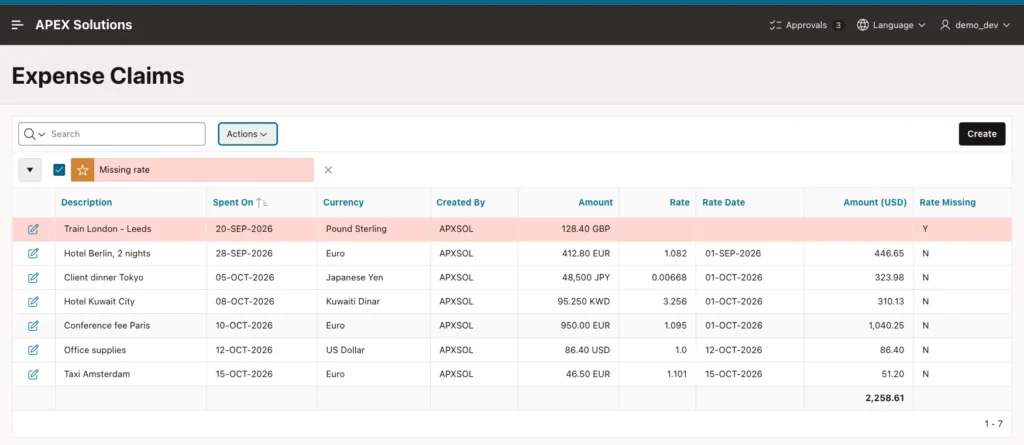The width and height of the screenshot is (1024, 445).
Task: Open the hamburger navigation menu
Action: point(18,25)
